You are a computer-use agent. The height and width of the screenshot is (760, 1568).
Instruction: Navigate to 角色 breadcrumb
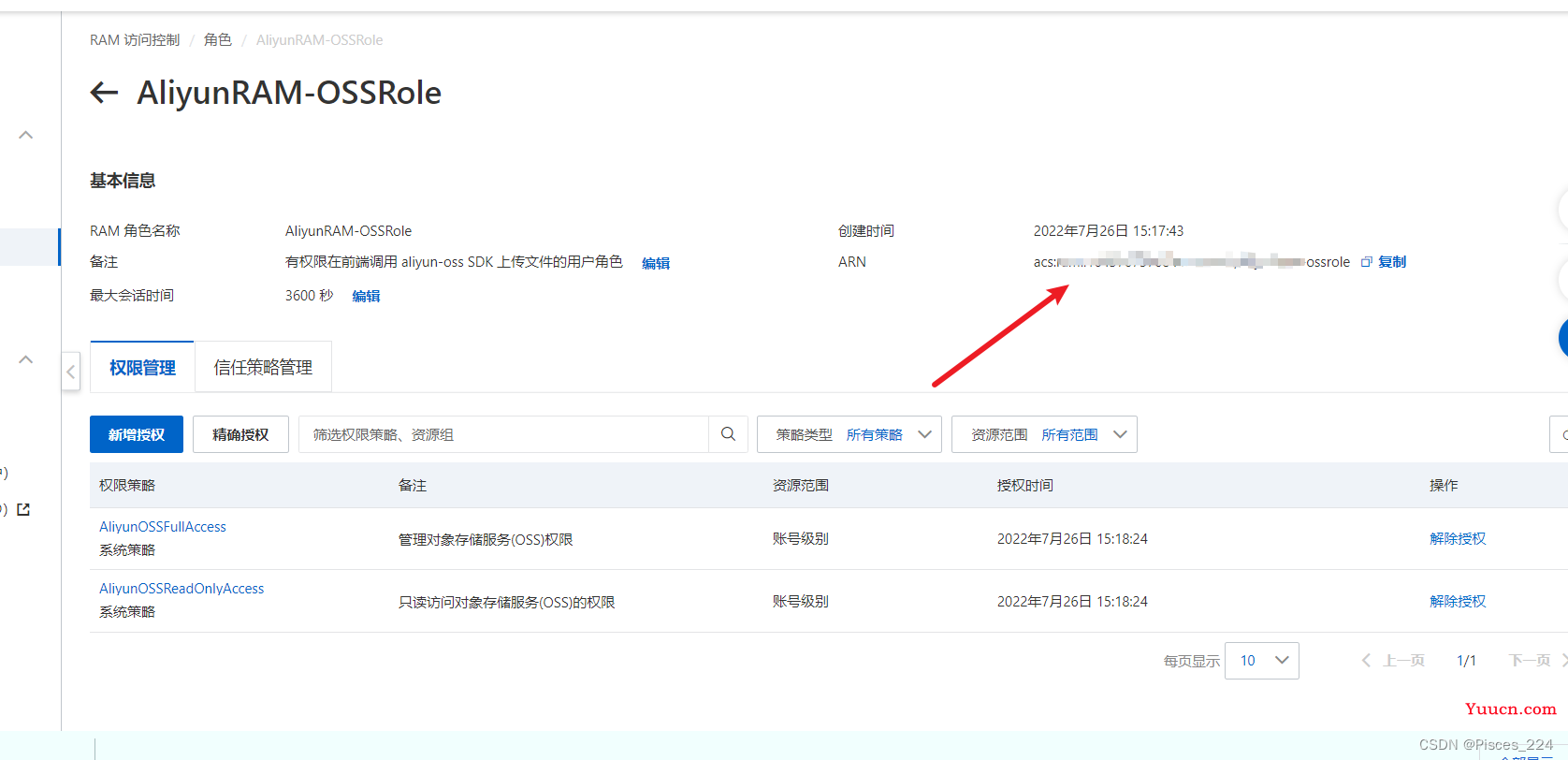pos(218,40)
